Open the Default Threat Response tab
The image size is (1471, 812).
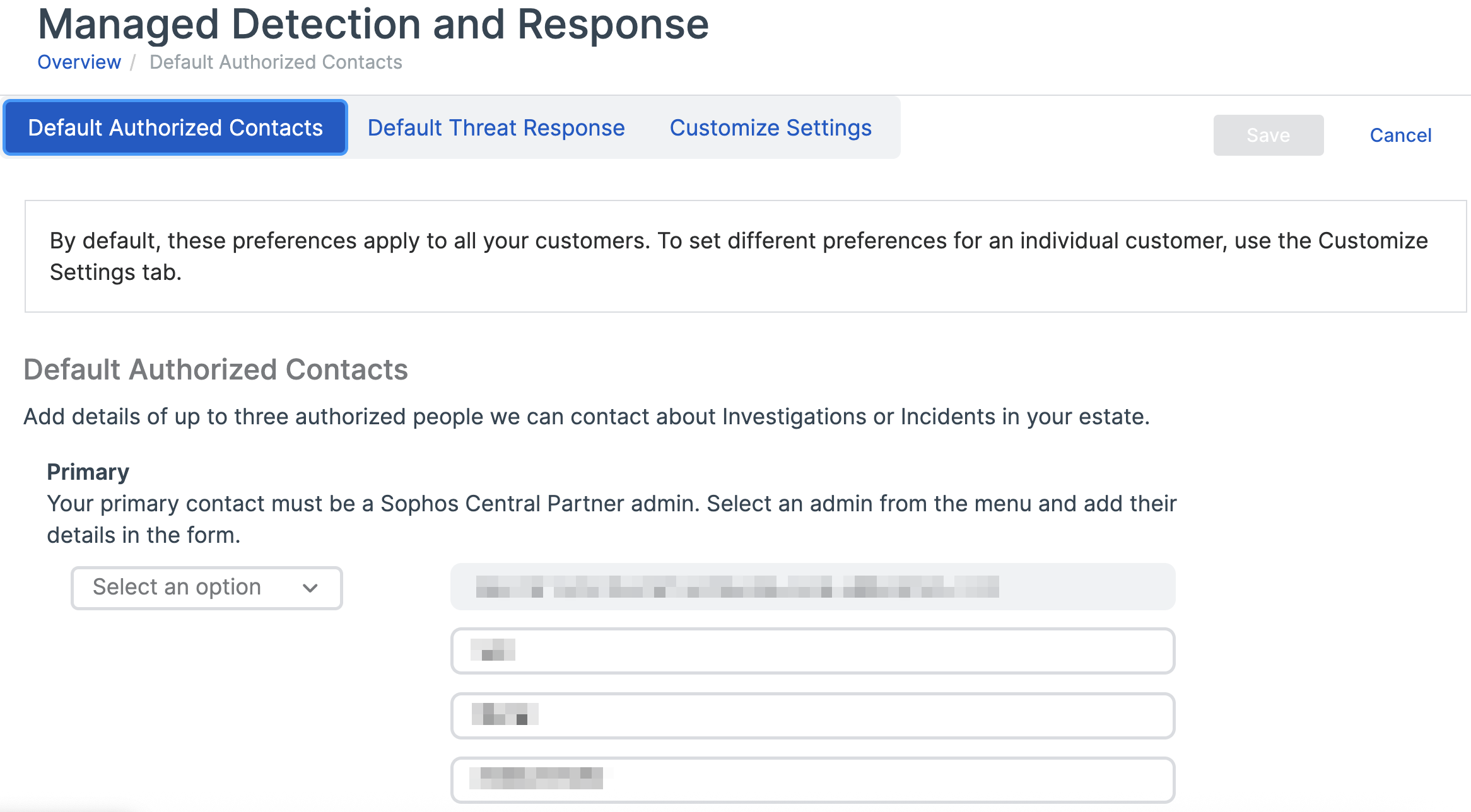pyautogui.click(x=496, y=128)
